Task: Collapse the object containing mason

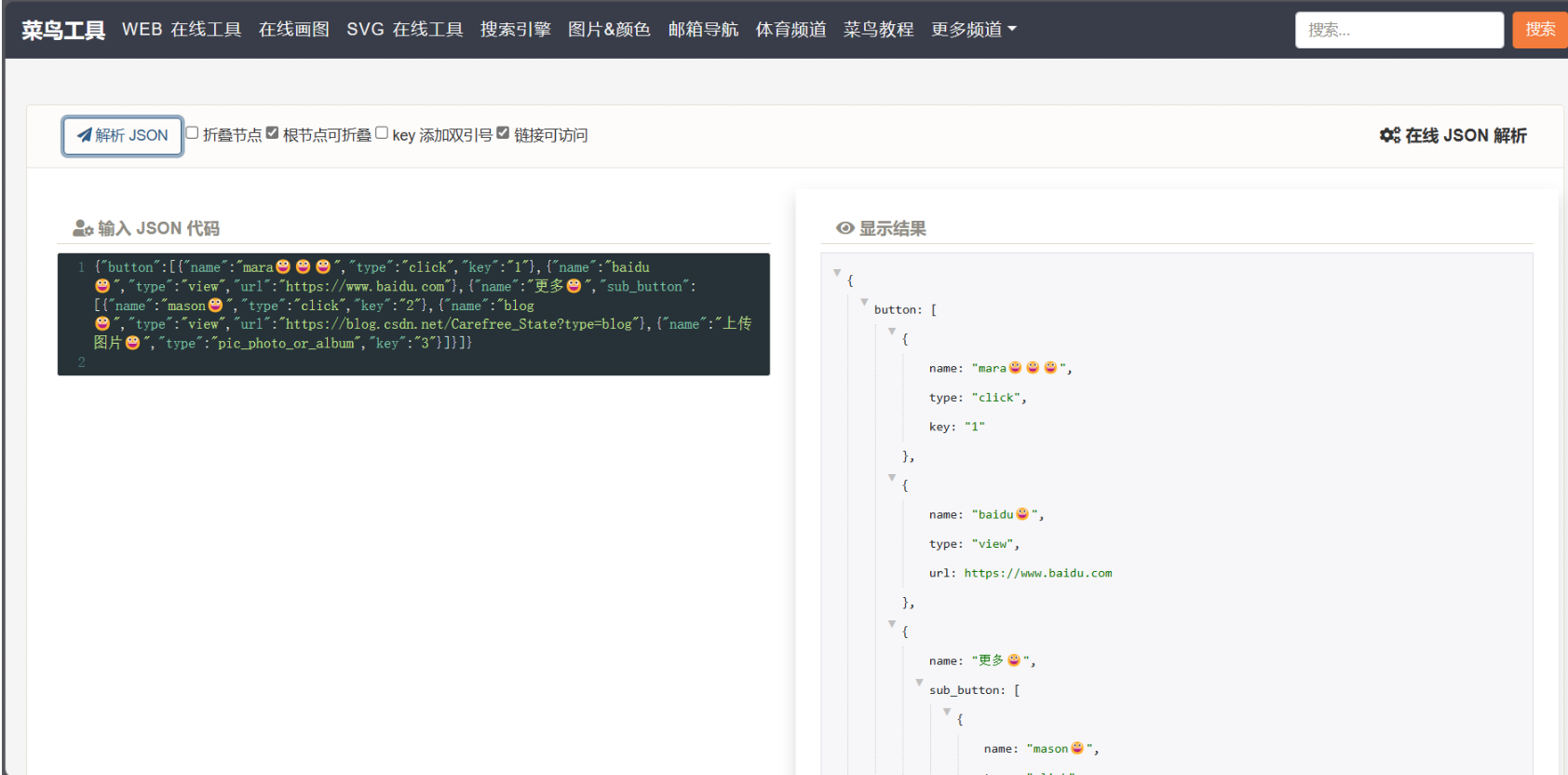Action: (947, 712)
